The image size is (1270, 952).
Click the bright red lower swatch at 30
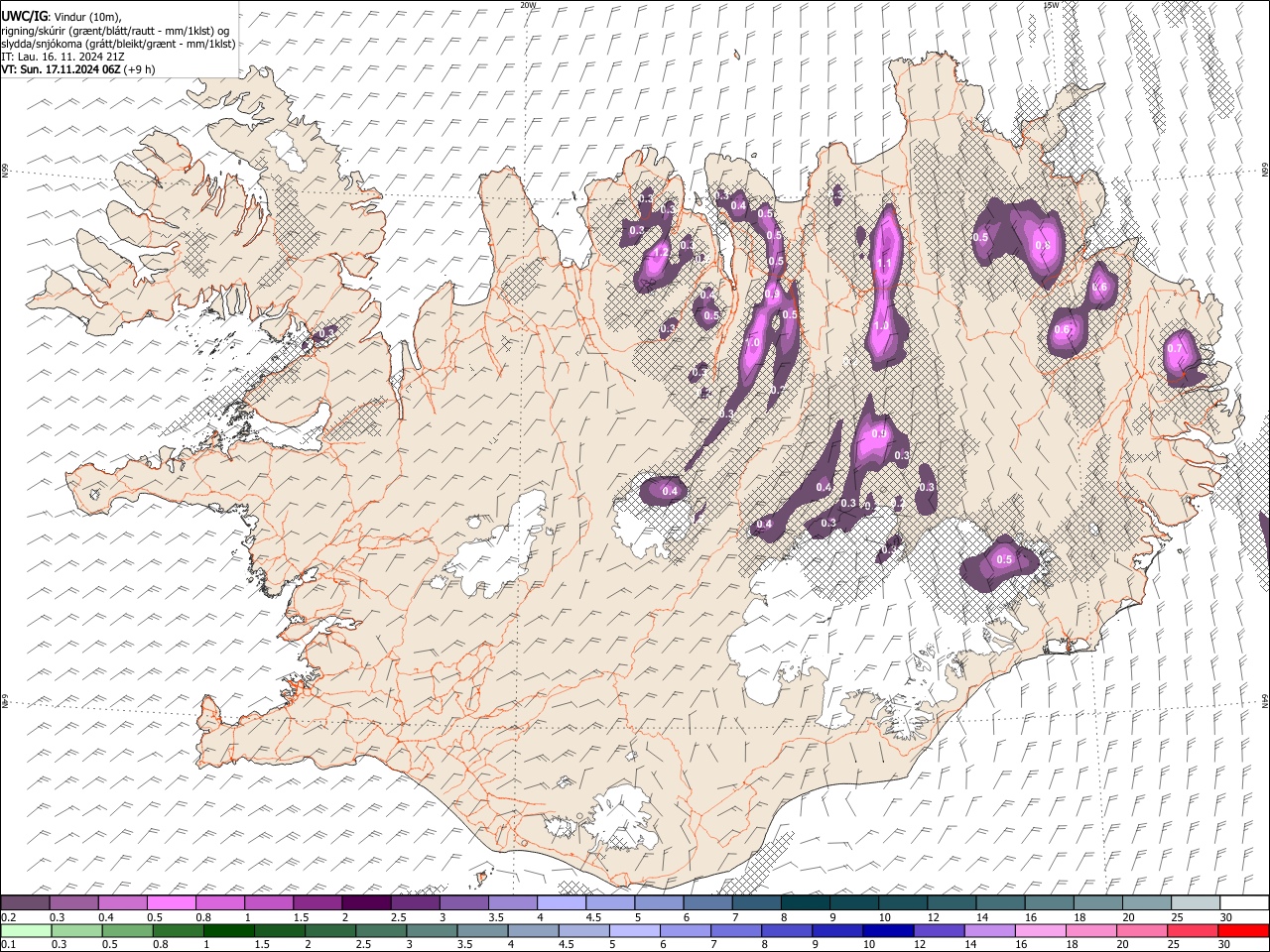(x=1242, y=930)
